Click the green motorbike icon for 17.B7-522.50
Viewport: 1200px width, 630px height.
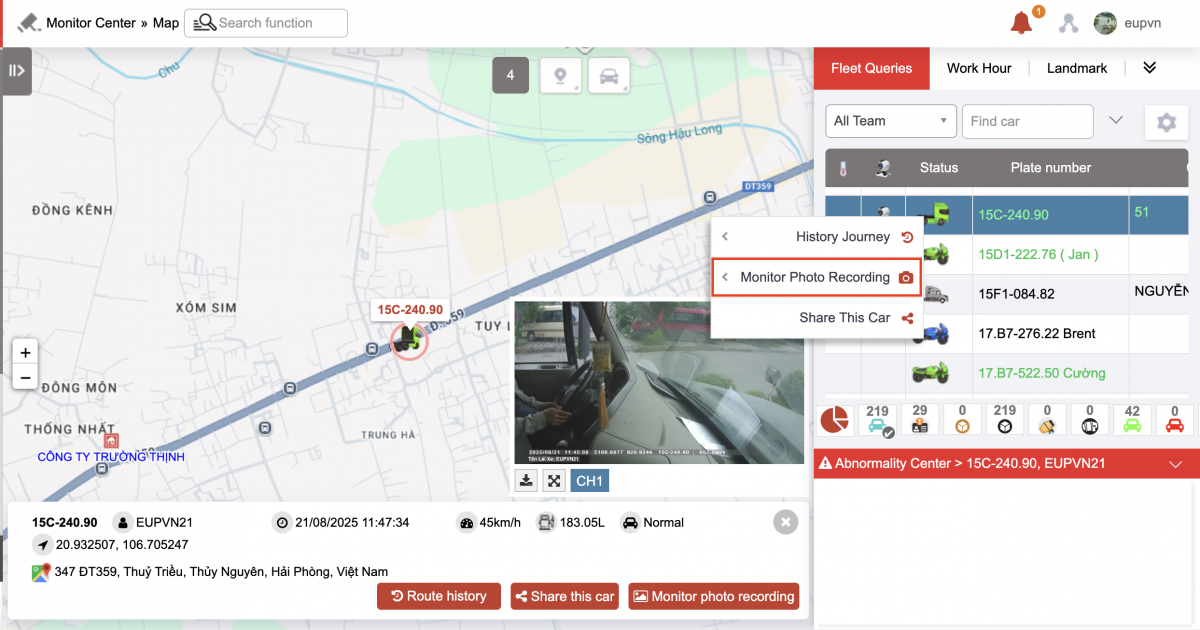[930, 373]
